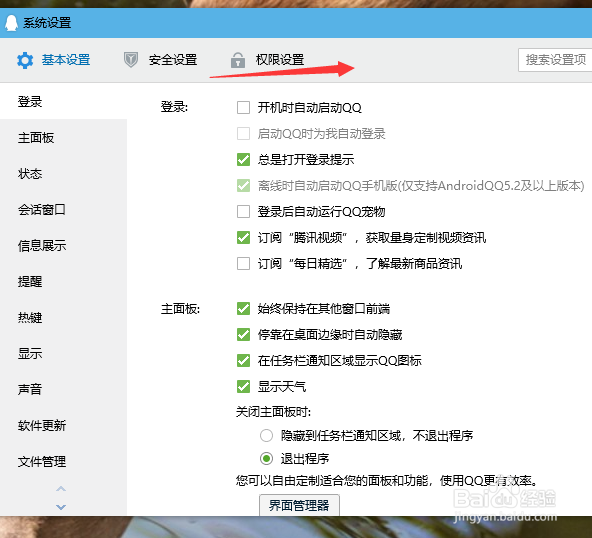
Task: Click the QQ penguin icon in title bar
Action: click(x=11, y=23)
